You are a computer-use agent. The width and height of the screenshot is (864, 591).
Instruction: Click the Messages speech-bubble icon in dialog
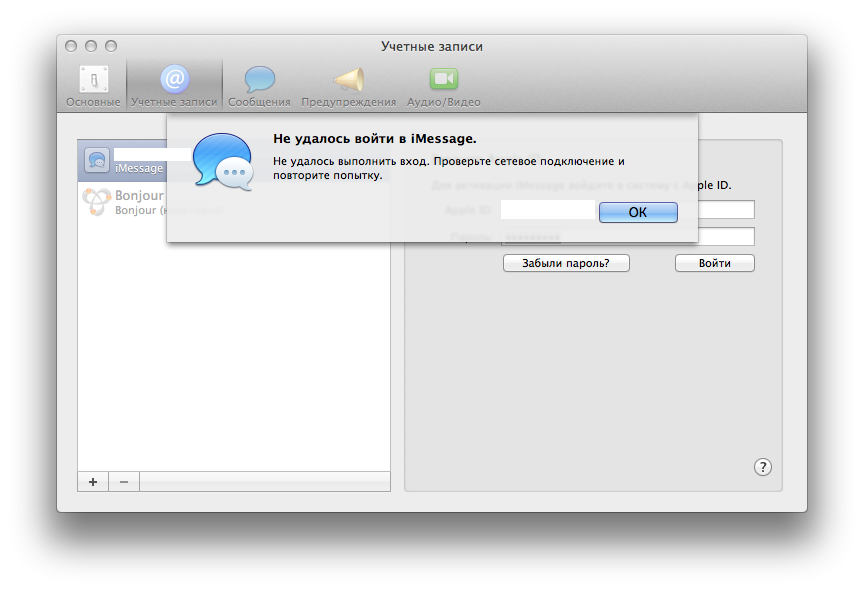[224, 162]
